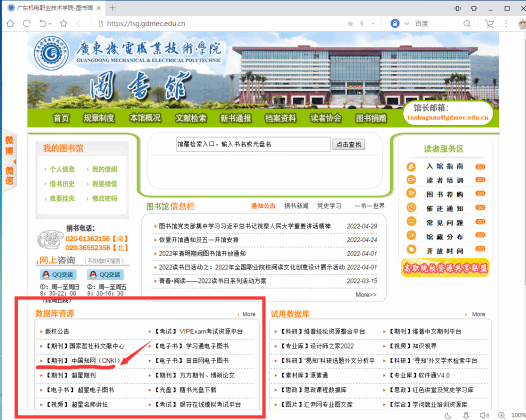
Task: Open 借书历史 link
Action: 62,184
